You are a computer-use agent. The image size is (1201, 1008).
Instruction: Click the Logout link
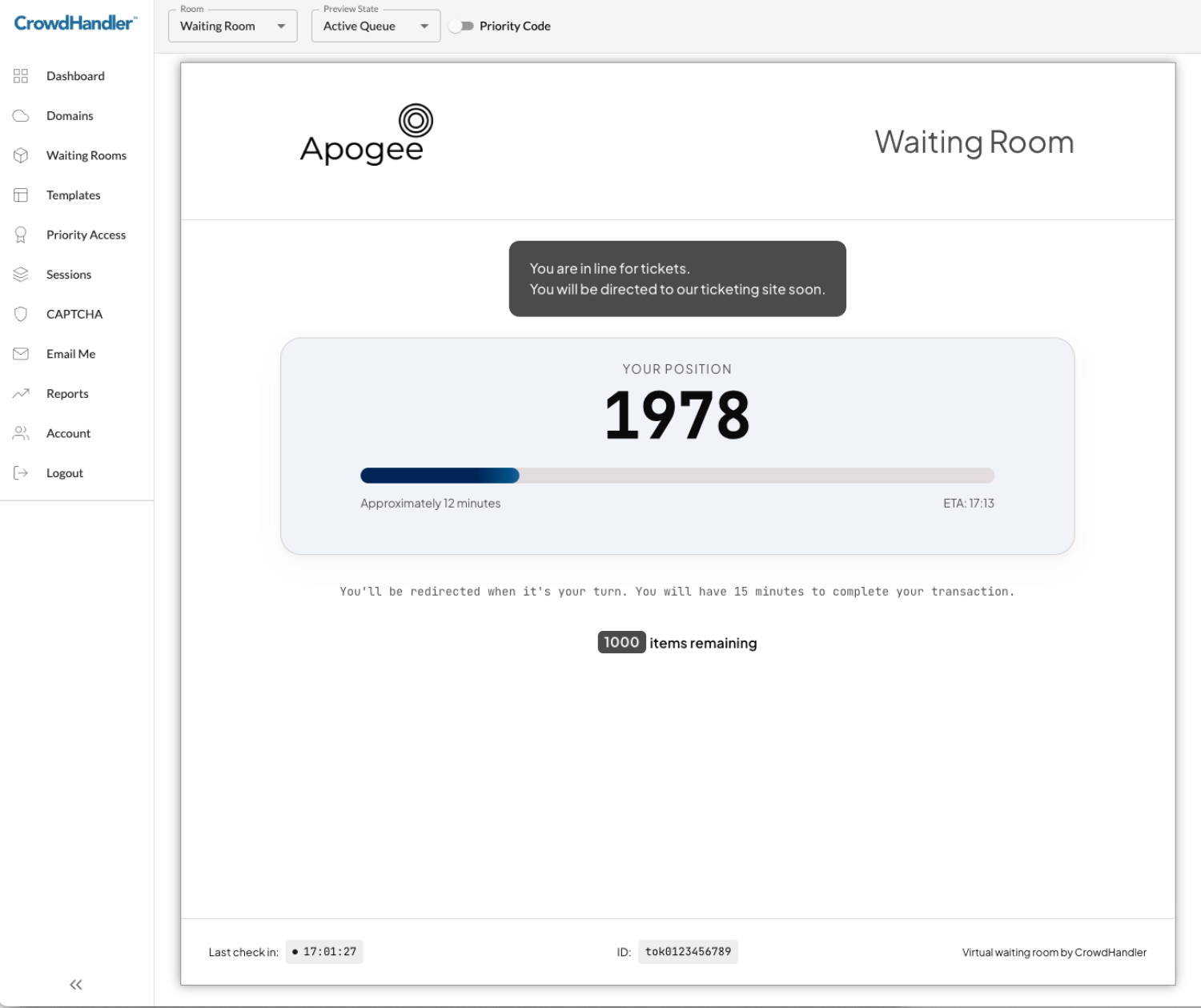(65, 473)
